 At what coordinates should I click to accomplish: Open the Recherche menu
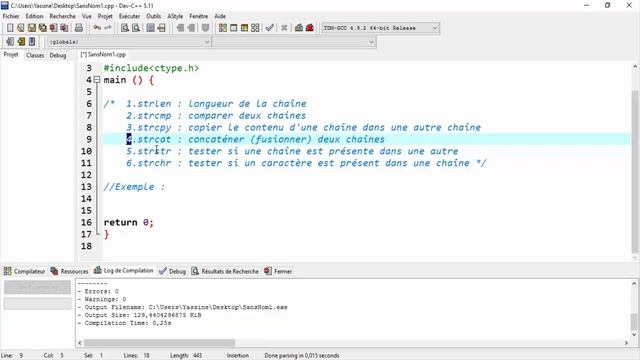coord(62,16)
